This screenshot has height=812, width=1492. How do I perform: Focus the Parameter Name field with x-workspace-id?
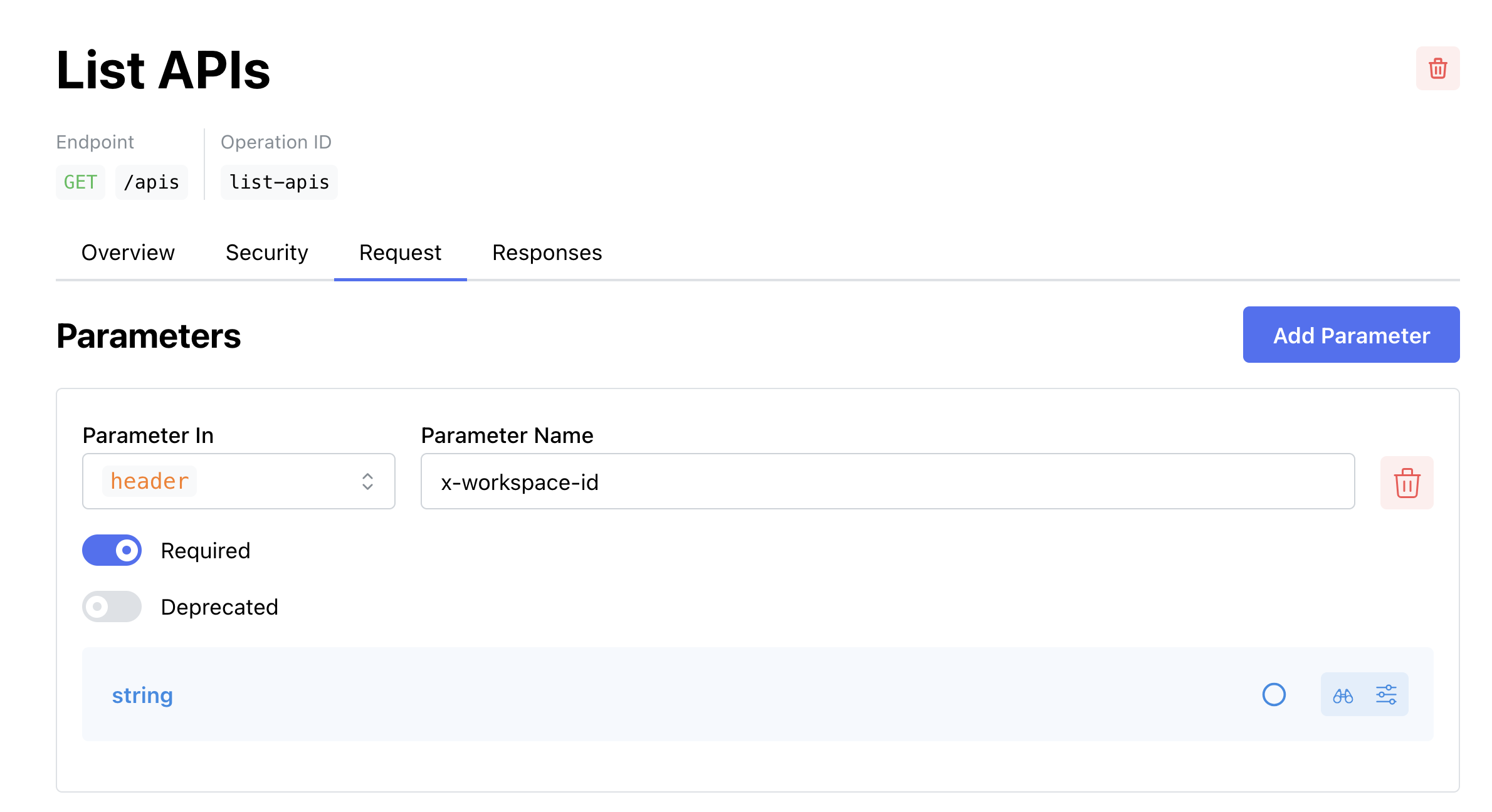pyautogui.click(x=888, y=481)
